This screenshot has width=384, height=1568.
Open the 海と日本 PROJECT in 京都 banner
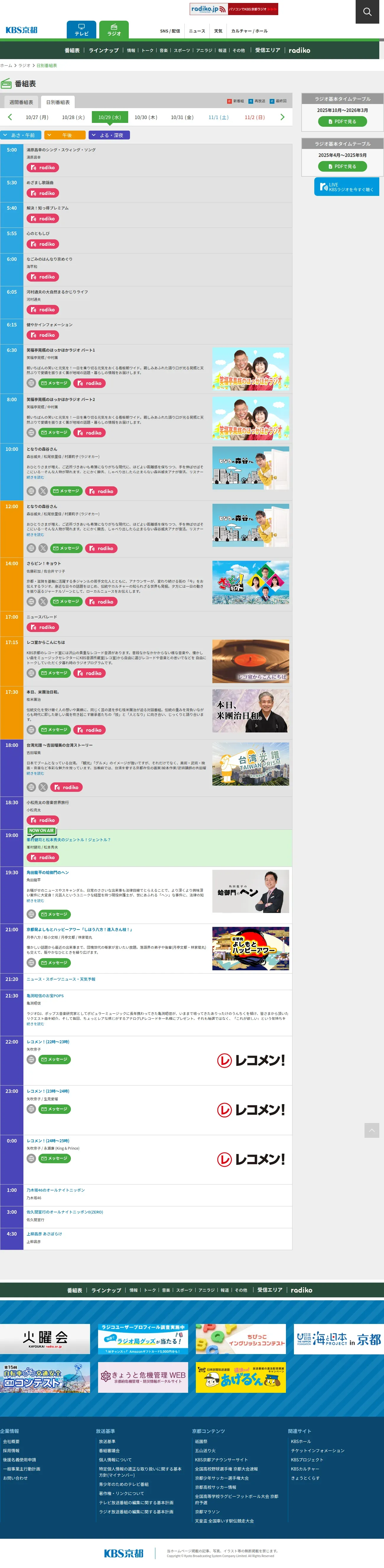click(339, 1338)
